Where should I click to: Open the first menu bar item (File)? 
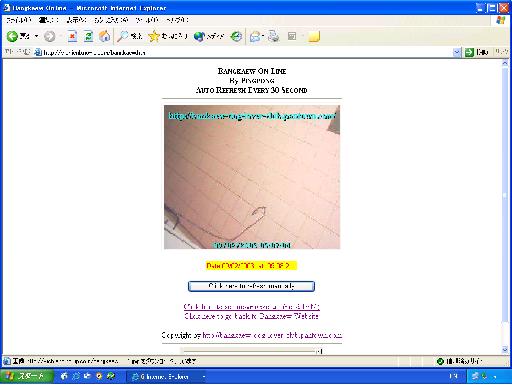[19, 20]
